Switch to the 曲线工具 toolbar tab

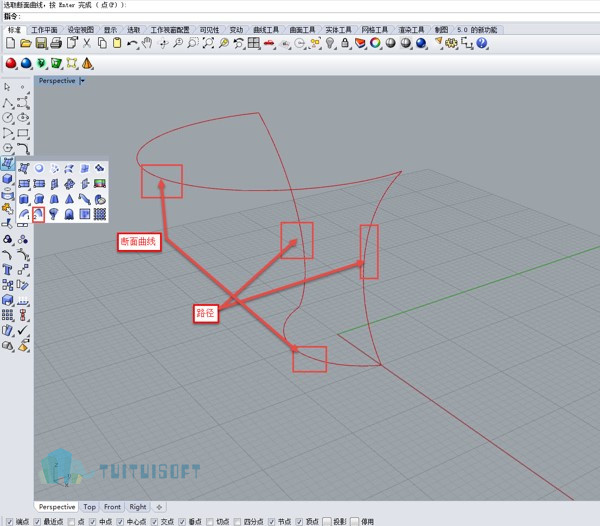coord(266,29)
